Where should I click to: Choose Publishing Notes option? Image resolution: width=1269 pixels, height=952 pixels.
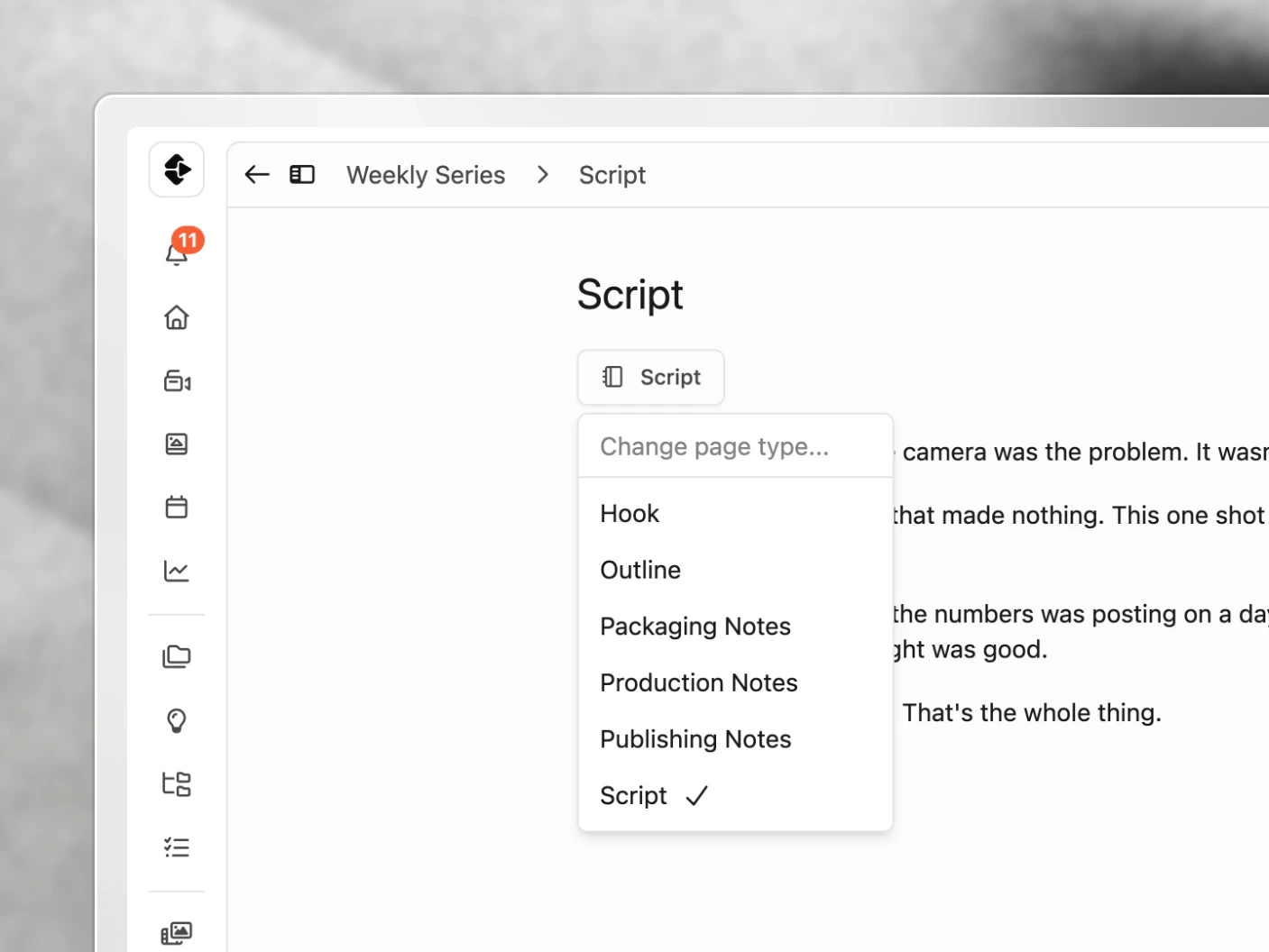coord(735,739)
